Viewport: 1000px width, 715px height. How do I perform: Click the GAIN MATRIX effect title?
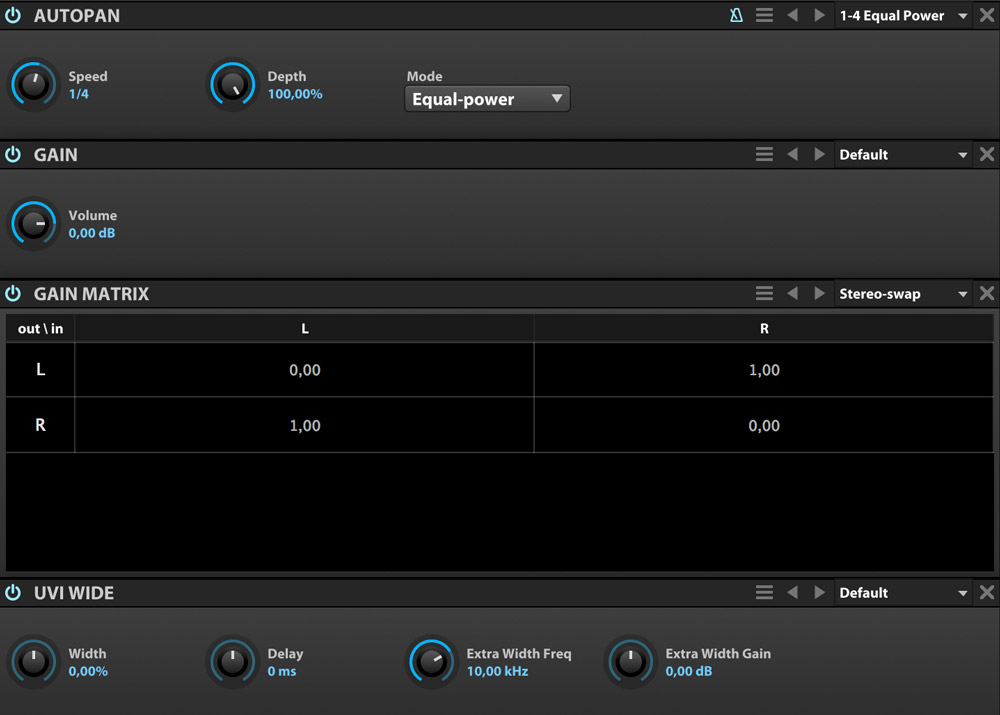pos(91,294)
